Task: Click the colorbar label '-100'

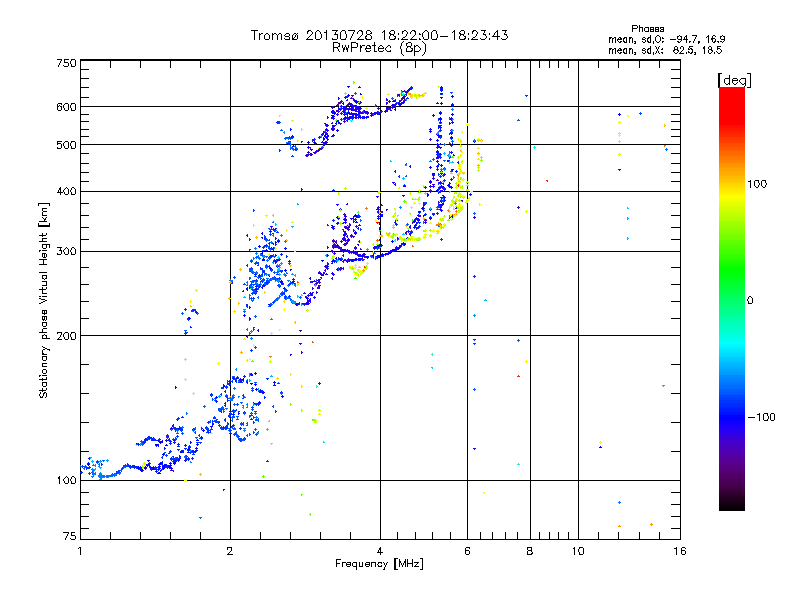Action: (x=761, y=417)
